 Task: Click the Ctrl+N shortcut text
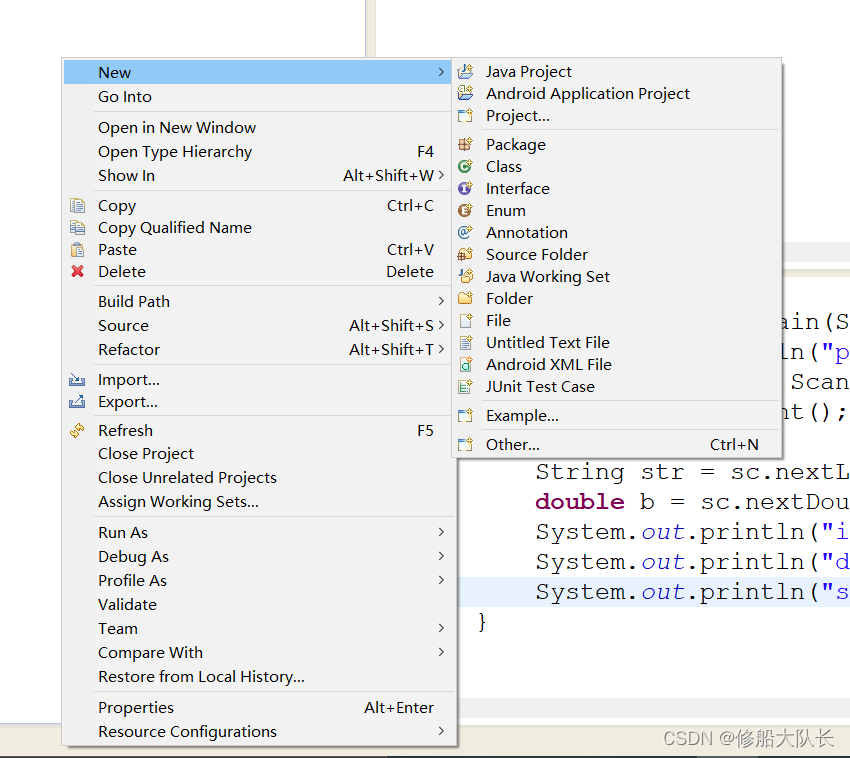[734, 445]
